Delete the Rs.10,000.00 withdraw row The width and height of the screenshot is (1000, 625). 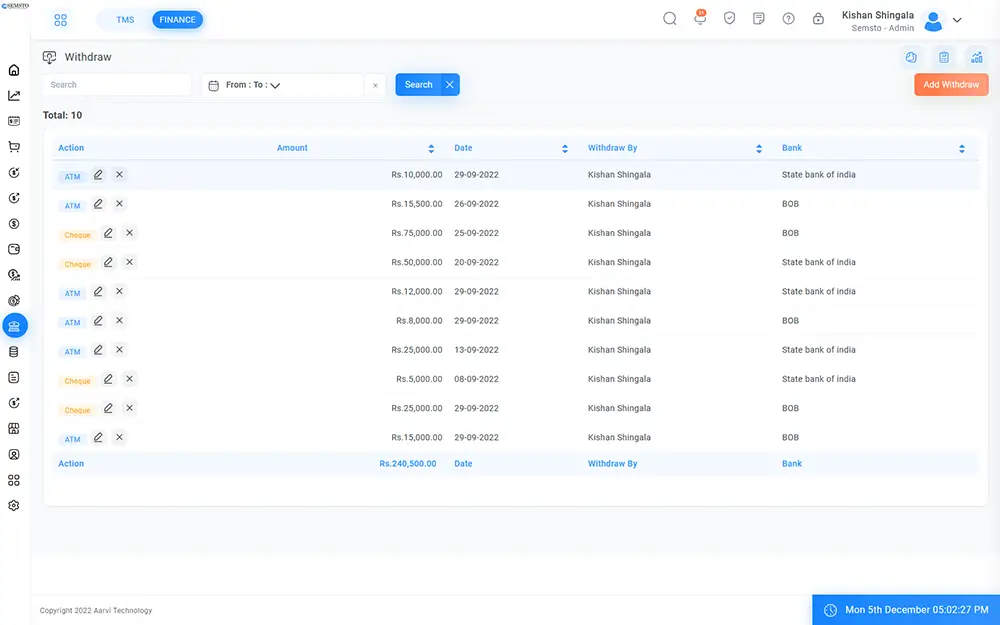click(x=119, y=175)
